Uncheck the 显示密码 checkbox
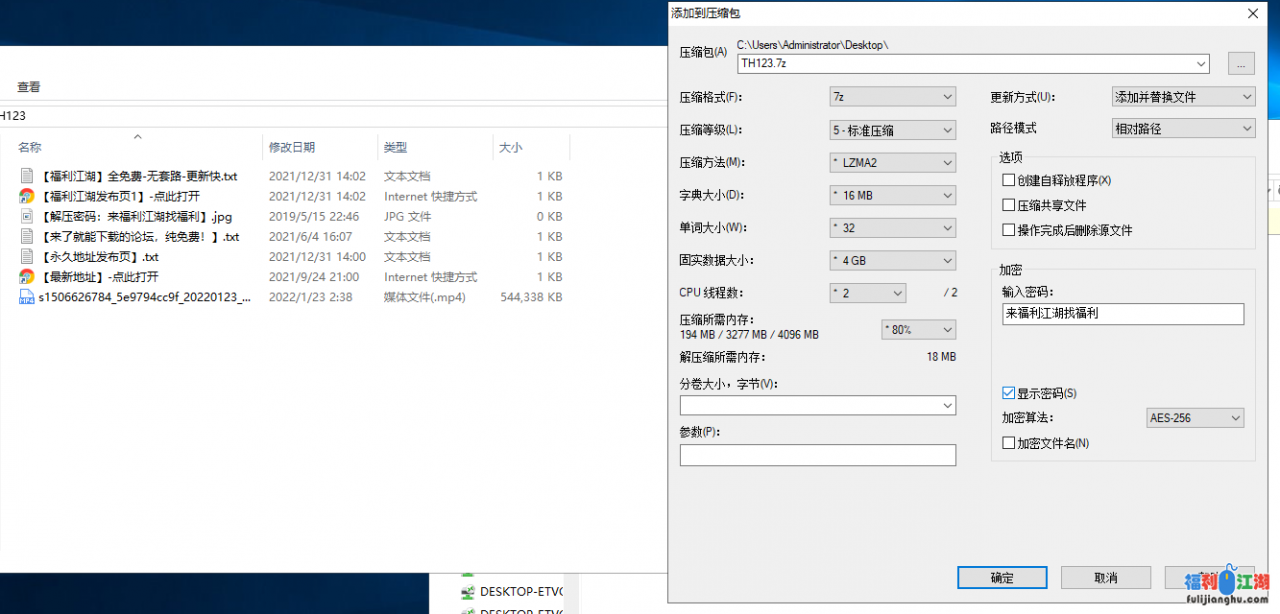1280x614 pixels. click(1009, 393)
